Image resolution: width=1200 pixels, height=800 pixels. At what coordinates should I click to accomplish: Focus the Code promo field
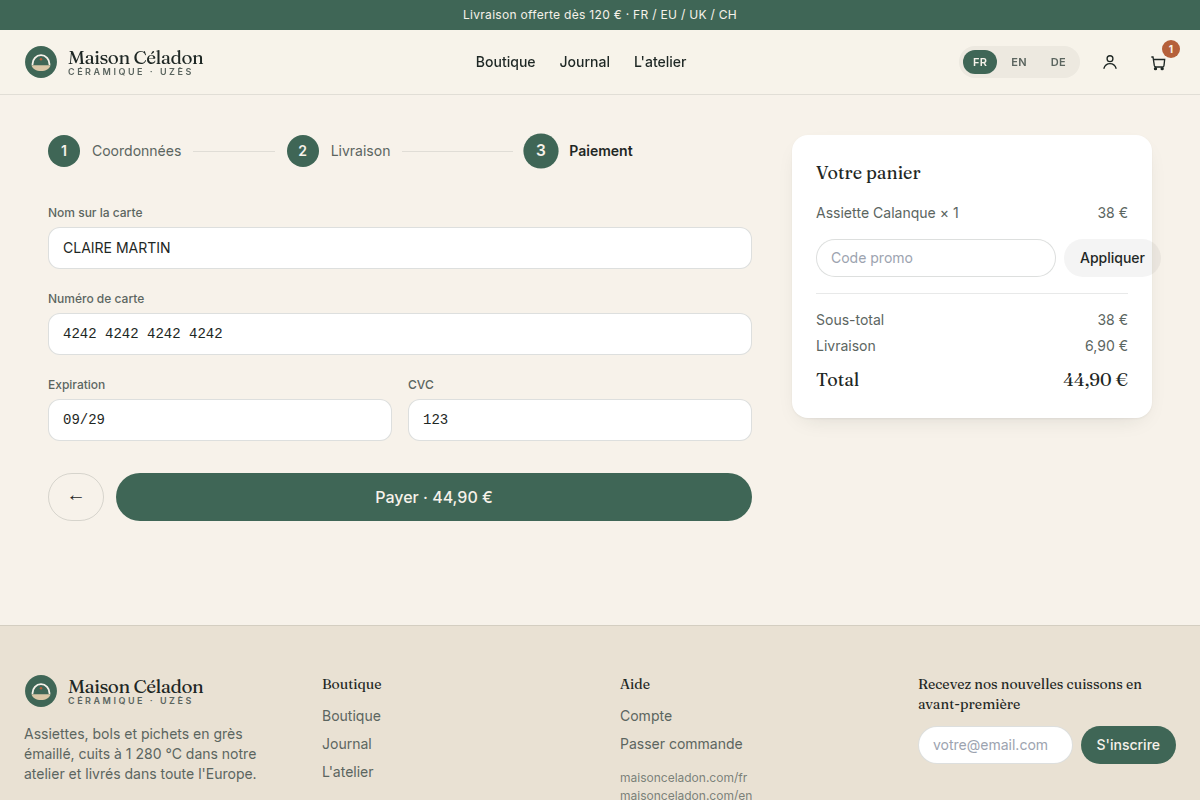(936, 258)
